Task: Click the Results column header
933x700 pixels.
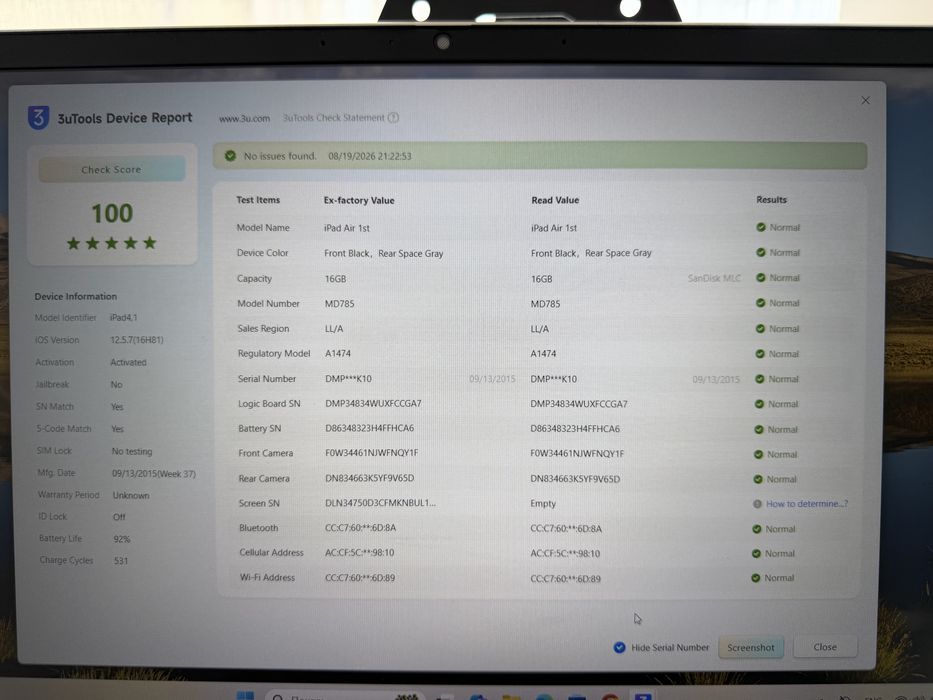Action: click(x=771, y=200)
